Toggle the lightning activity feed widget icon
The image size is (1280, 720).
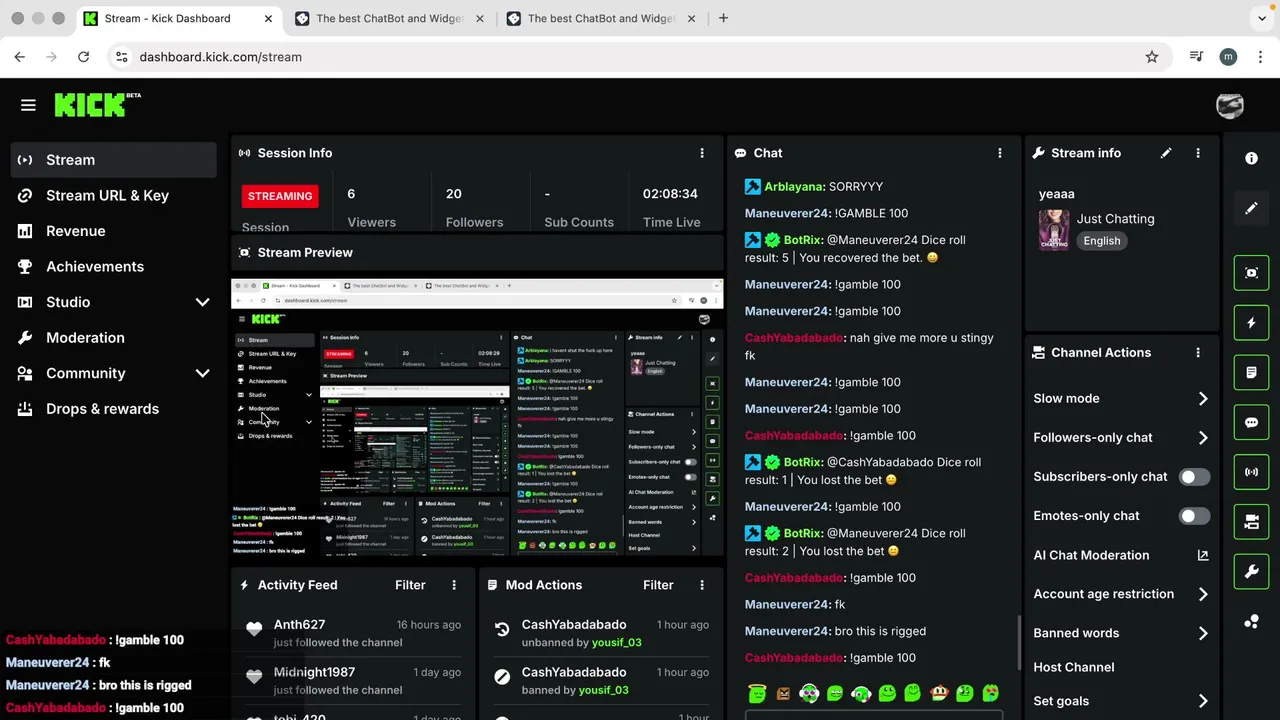click(1251, 323)
